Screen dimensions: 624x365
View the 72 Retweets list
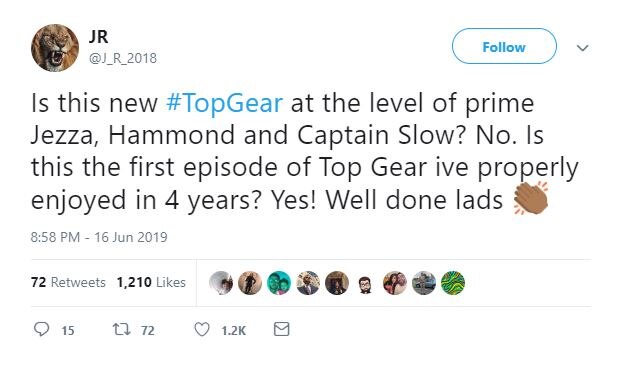coord(68,282)
